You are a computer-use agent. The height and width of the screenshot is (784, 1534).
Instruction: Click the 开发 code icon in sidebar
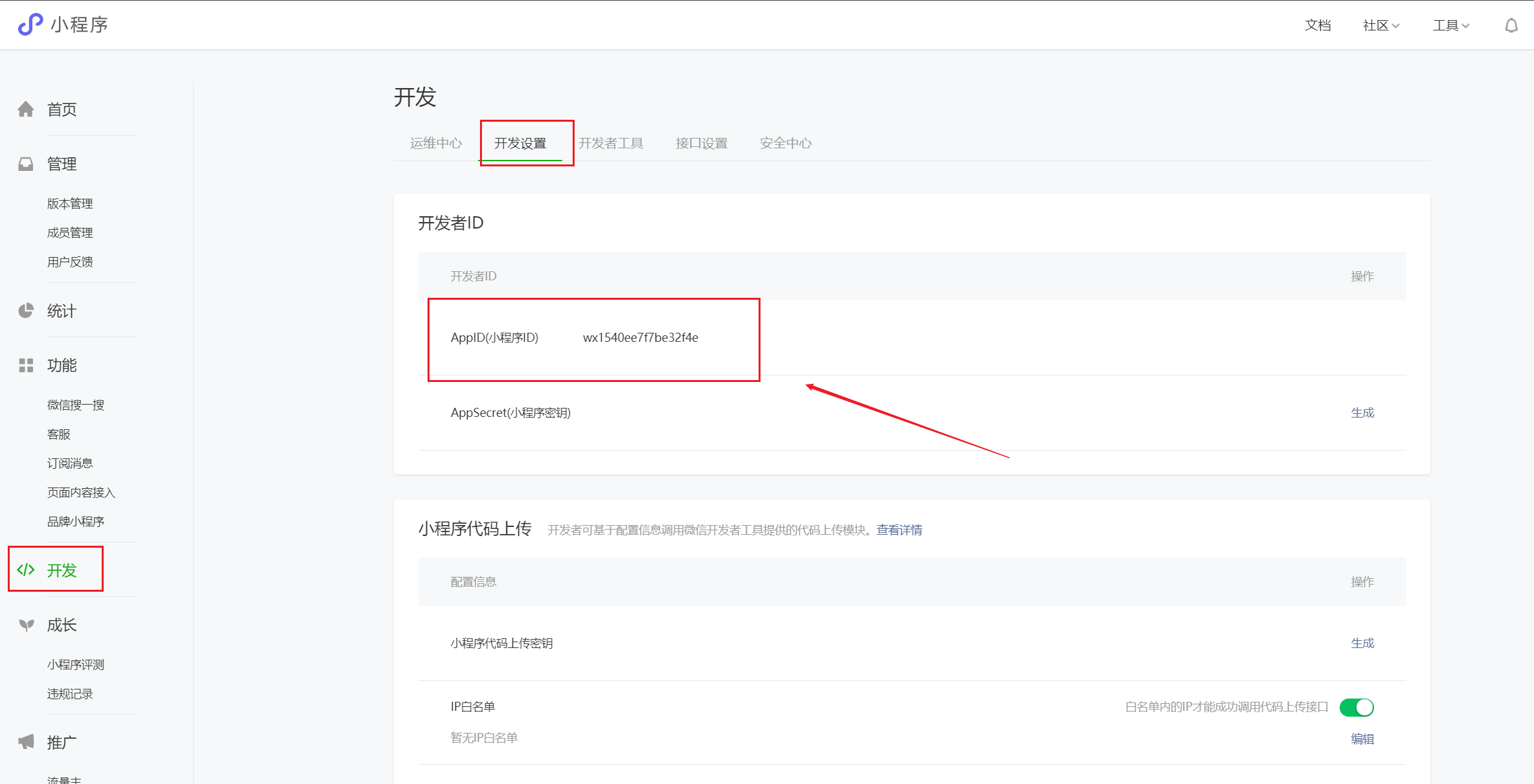pos(26,570)
